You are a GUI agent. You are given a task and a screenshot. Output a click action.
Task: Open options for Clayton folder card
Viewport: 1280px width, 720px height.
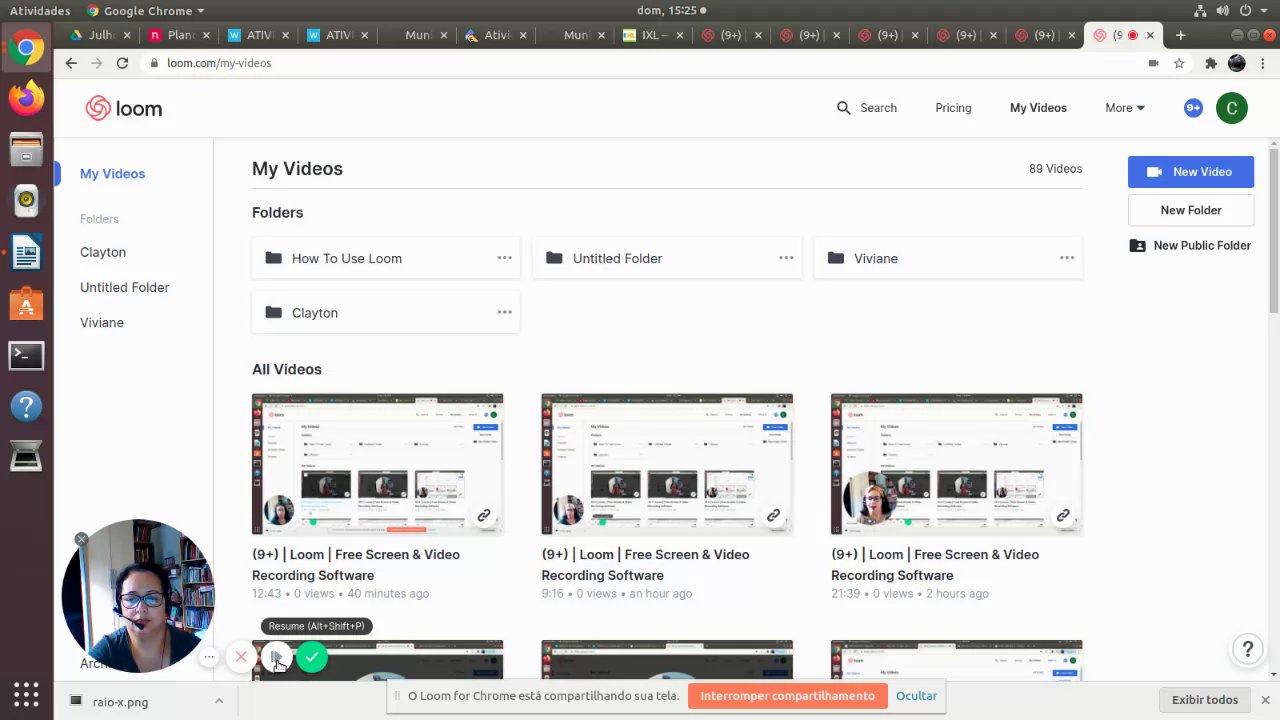coord(505,312)
